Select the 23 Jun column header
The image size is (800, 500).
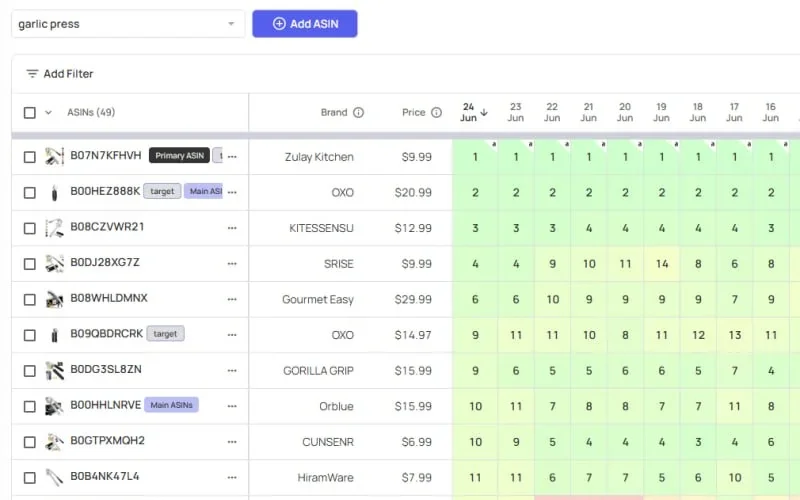516,112
